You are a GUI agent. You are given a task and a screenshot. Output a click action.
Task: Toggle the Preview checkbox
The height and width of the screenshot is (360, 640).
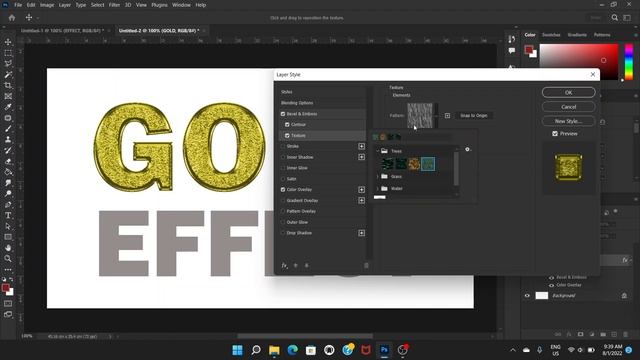pos(555,133)
